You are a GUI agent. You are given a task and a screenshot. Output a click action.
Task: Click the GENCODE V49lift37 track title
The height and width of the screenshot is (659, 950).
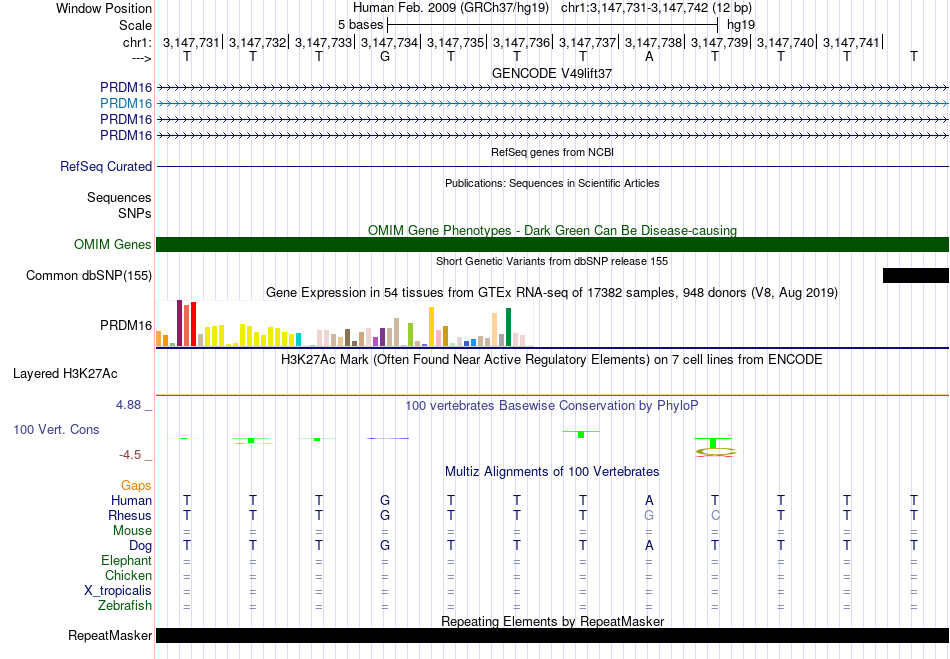pos(552,73)
